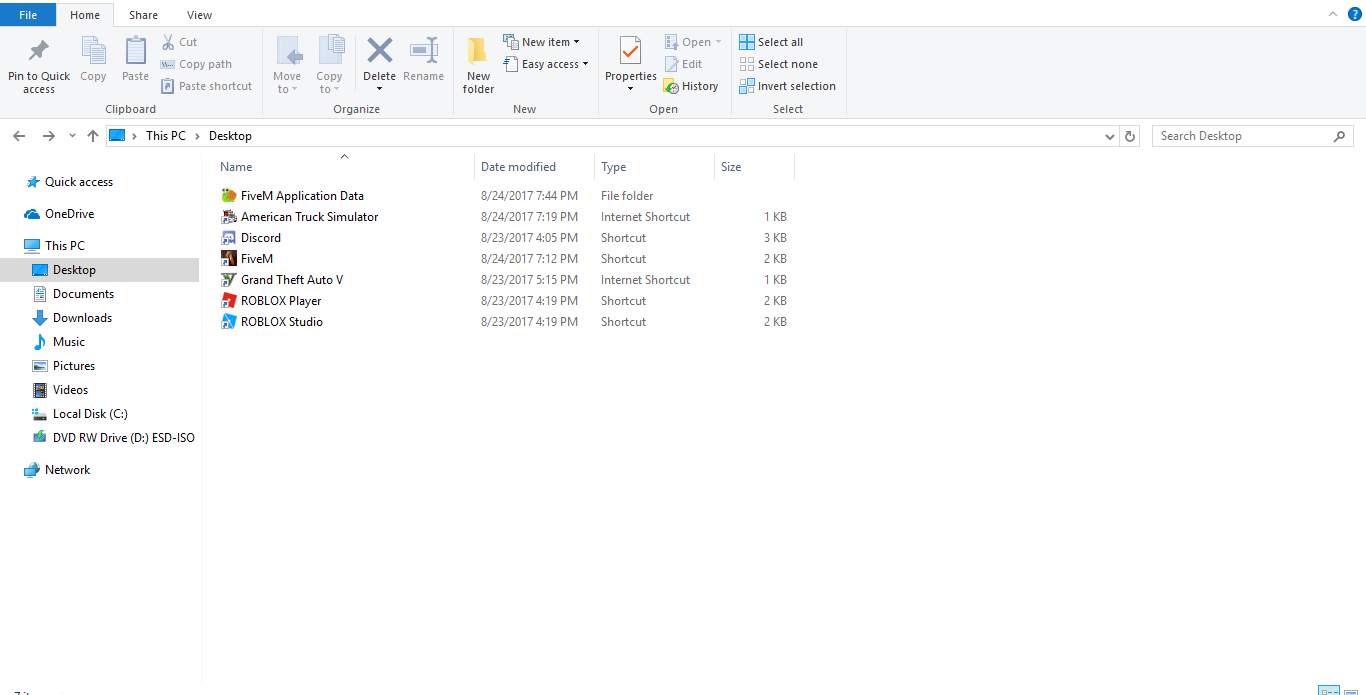
Task: Expand the Open button dropdown arrow
Action: tap(718, 42)
